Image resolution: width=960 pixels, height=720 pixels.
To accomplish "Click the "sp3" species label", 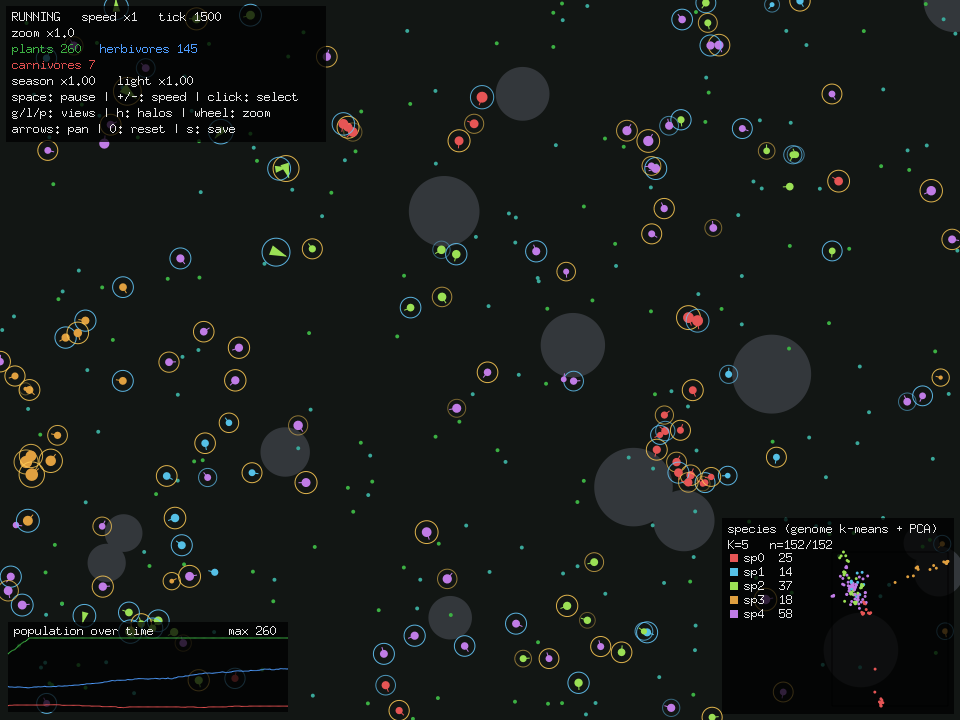I will click(754, 601).
